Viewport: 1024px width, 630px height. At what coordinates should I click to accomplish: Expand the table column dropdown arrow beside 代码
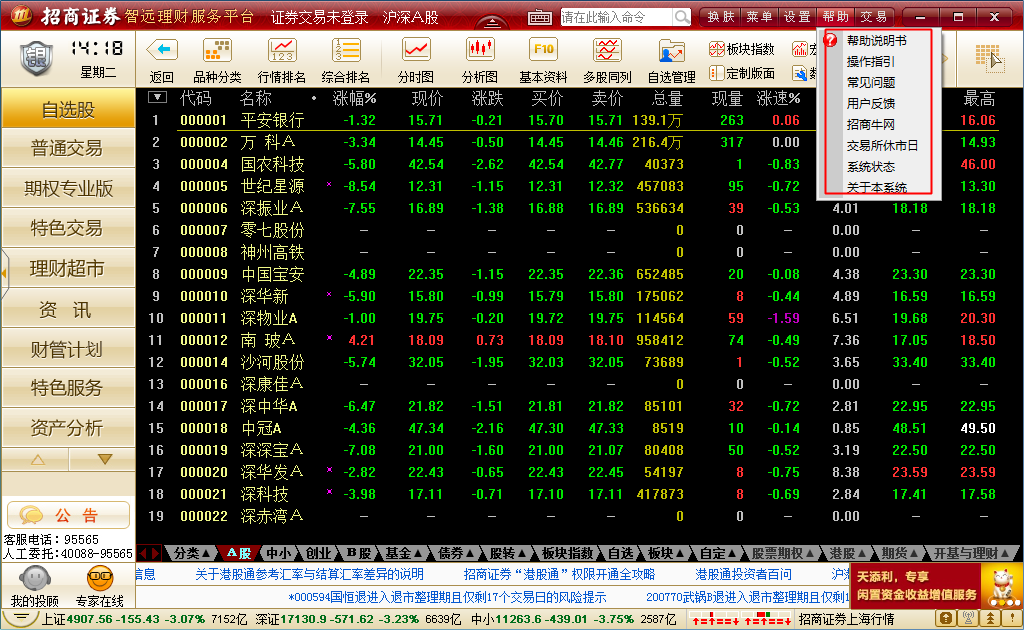point(157,98)
